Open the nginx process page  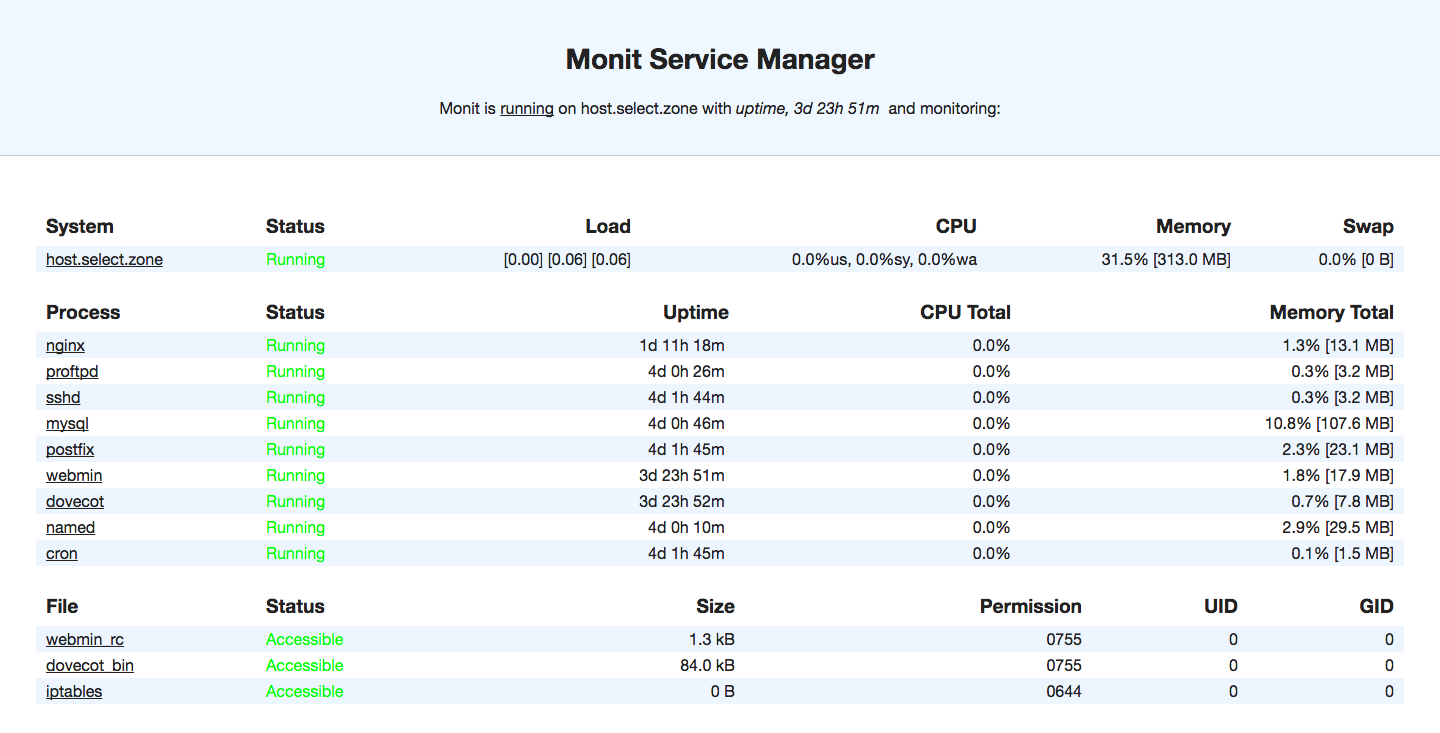click(x=65, y=345)
